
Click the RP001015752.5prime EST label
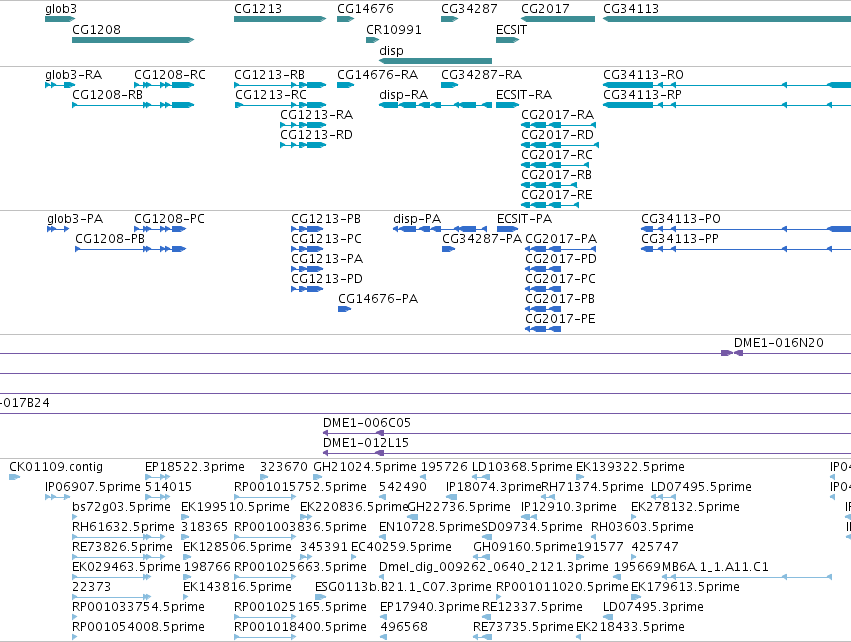[300, 487]
